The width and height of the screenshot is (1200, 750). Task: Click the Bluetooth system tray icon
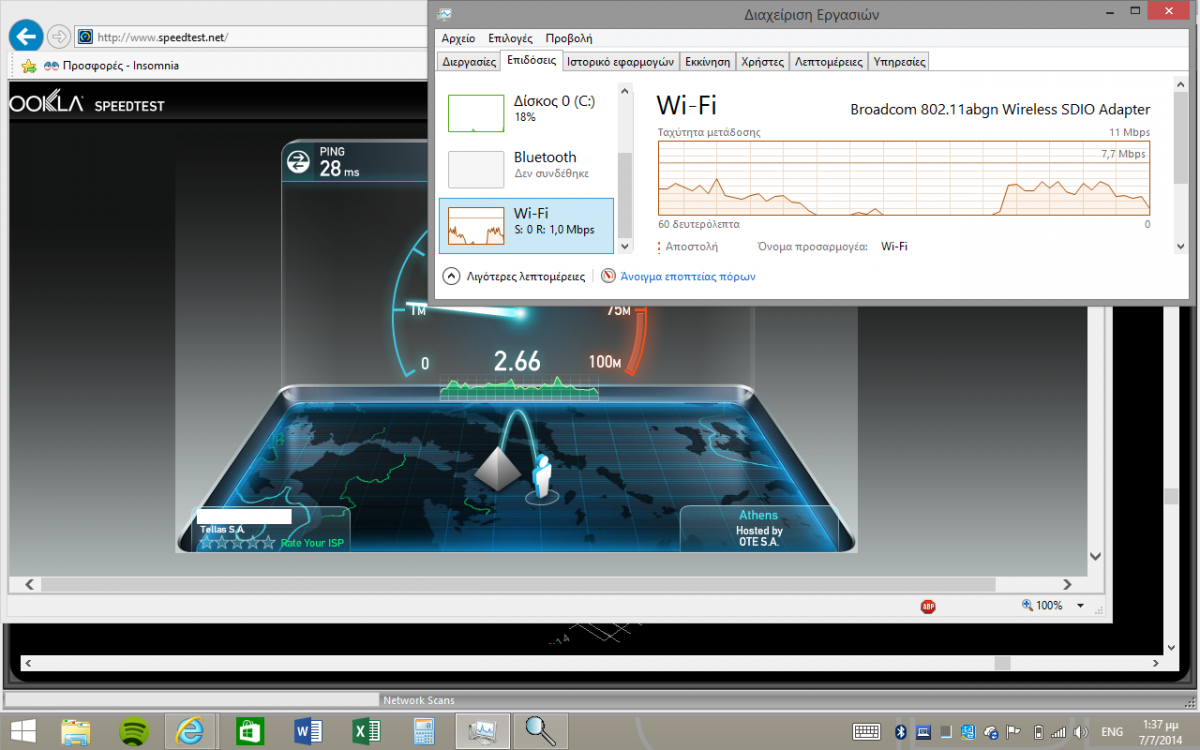pos(899,731)
